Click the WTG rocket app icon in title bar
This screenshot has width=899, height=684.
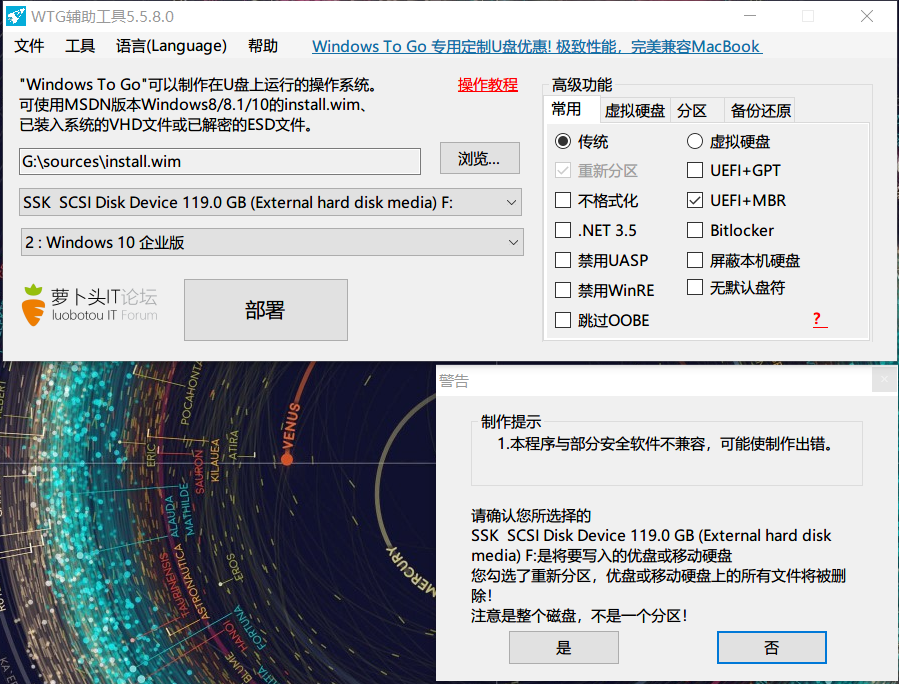point(15,16)
